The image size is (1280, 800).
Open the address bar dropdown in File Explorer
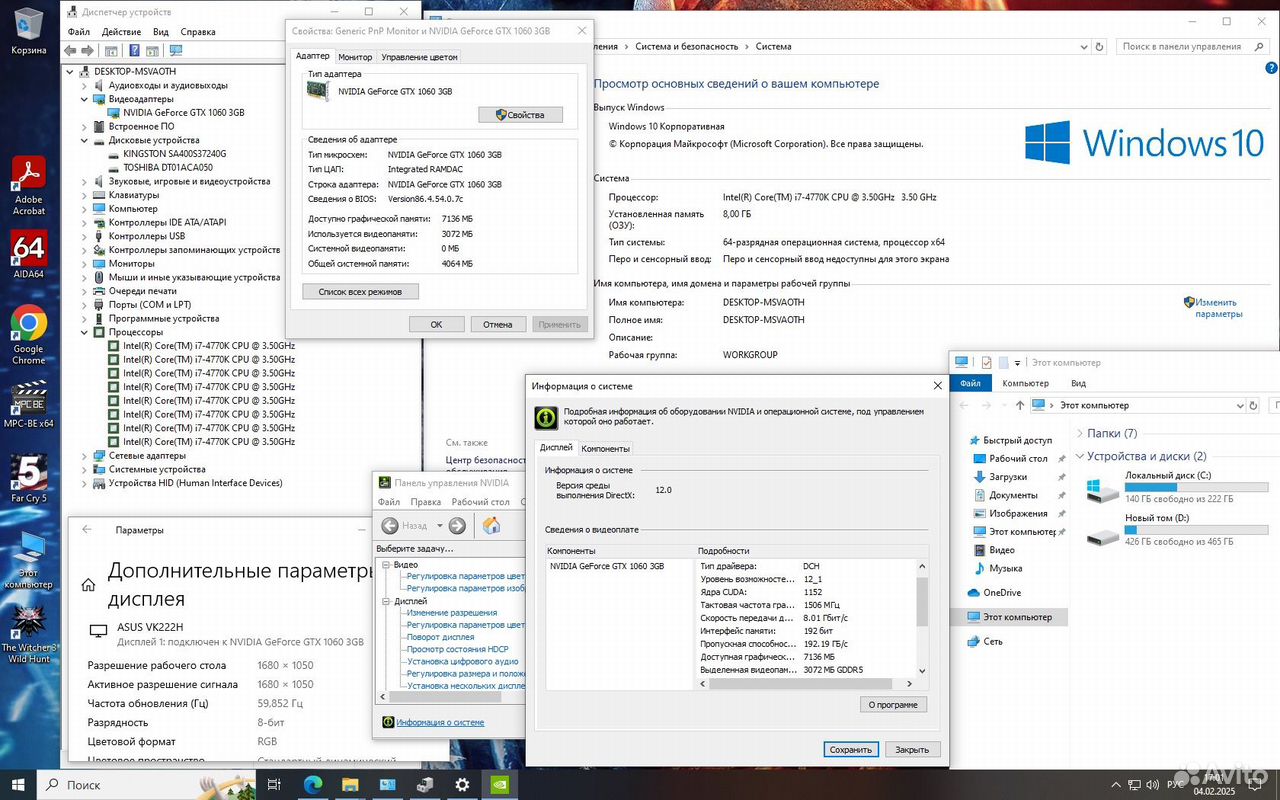[x=1240, y=405]
